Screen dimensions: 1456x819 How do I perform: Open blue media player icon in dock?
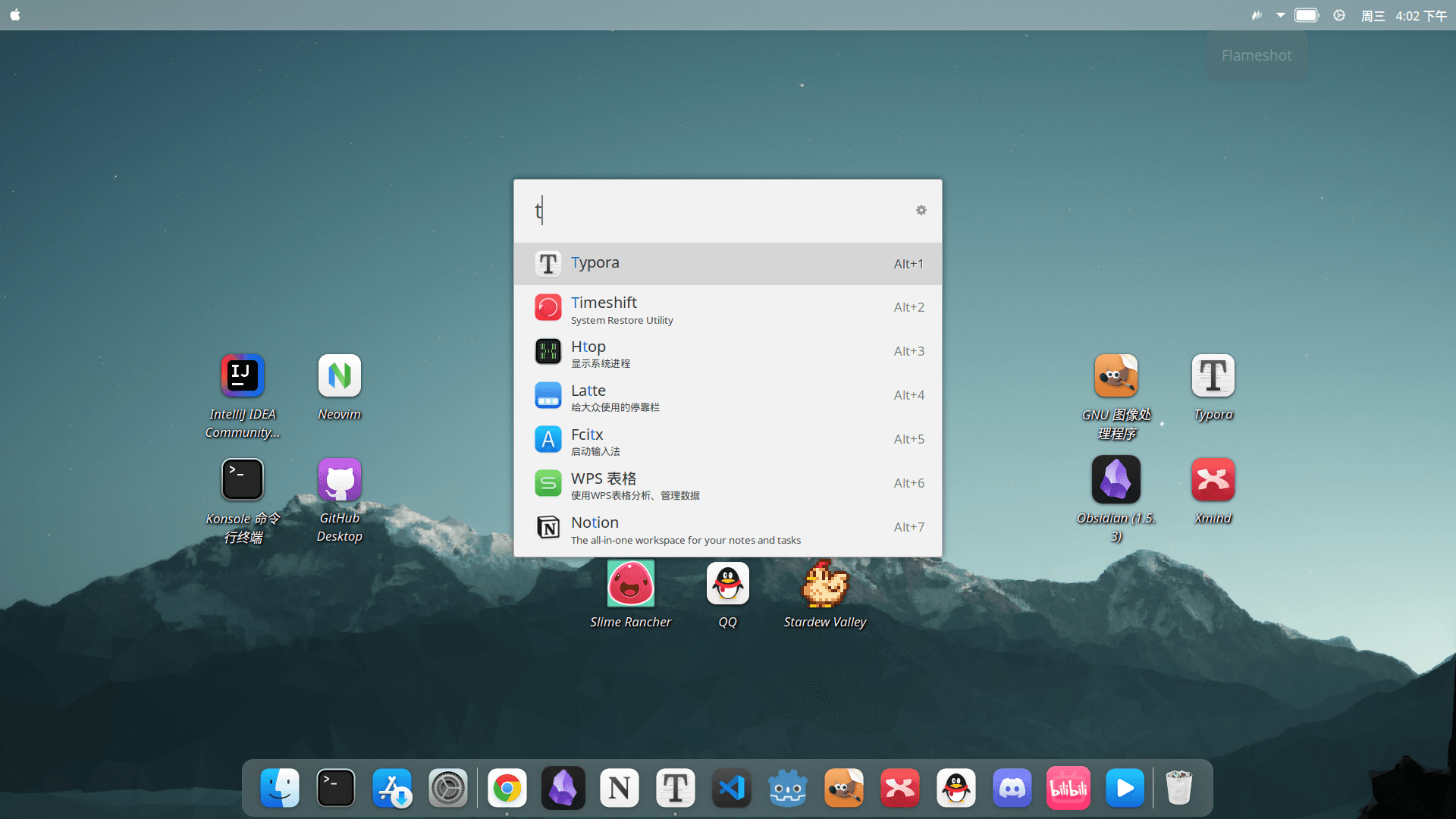tap(1125, 789)
